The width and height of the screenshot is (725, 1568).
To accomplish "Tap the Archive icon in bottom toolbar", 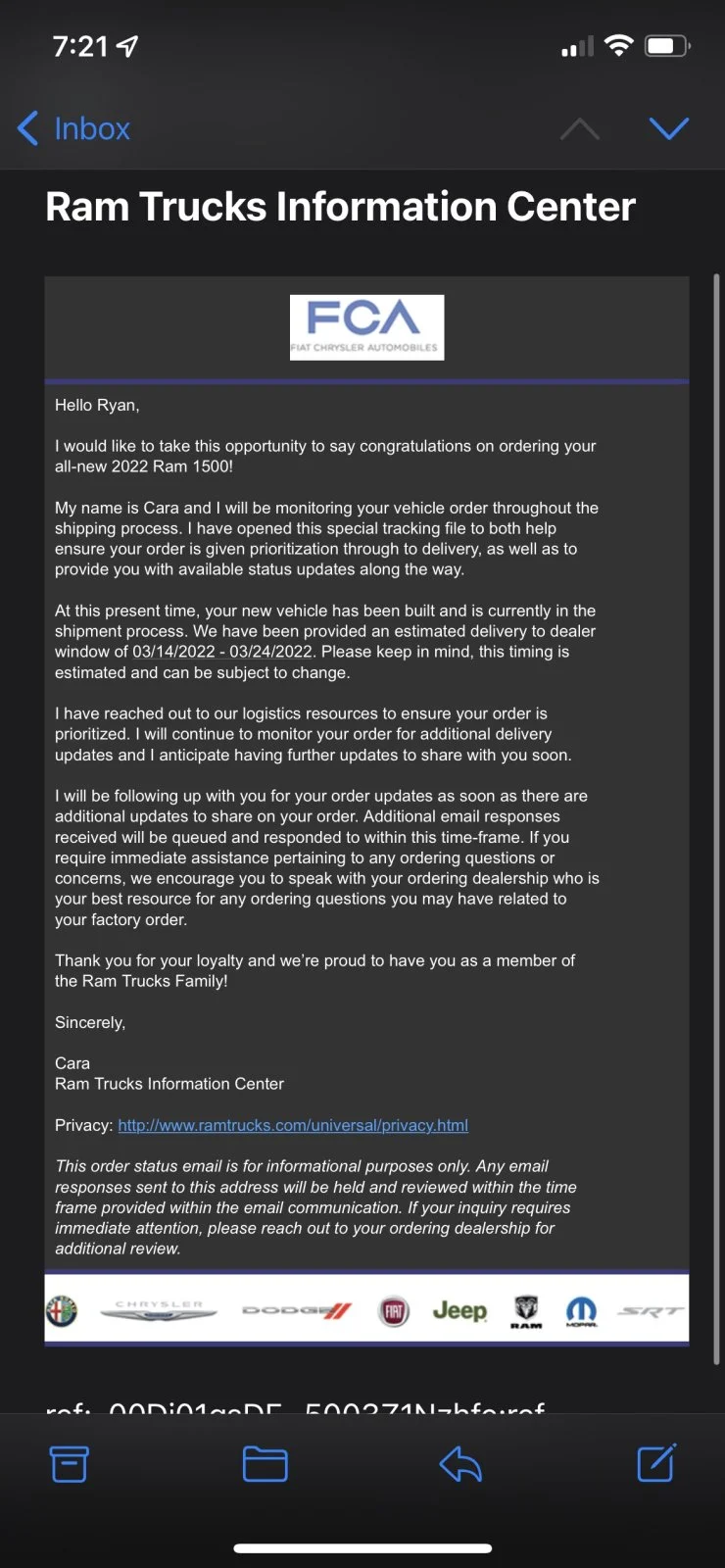I will [x=70, y=1464].
